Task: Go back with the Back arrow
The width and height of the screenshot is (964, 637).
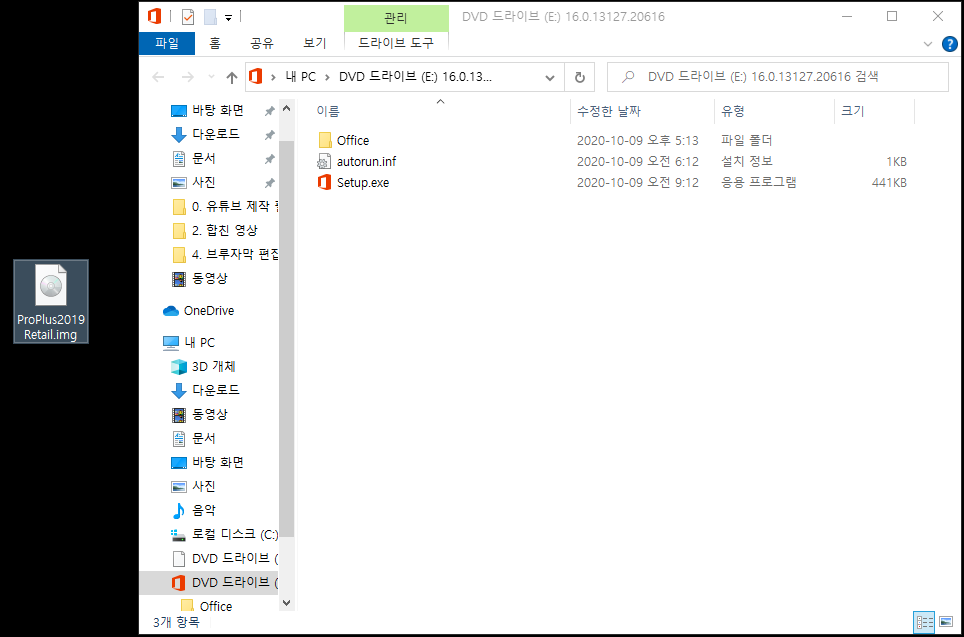Action: pyautogui.click(x=158, y=77)
